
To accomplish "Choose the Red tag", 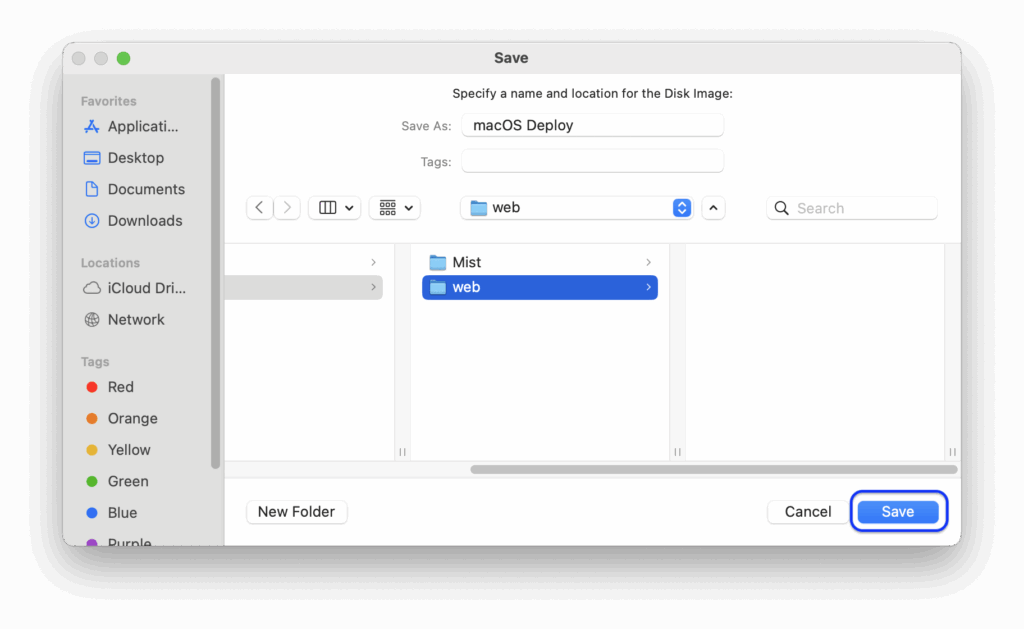I will click(x=110, y=387).
